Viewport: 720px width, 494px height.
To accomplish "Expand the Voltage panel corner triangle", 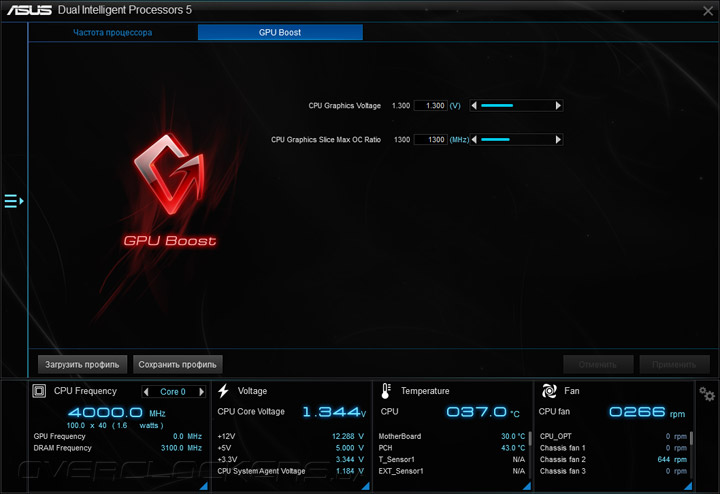I will pyautogui.click(x=366, y=486).
